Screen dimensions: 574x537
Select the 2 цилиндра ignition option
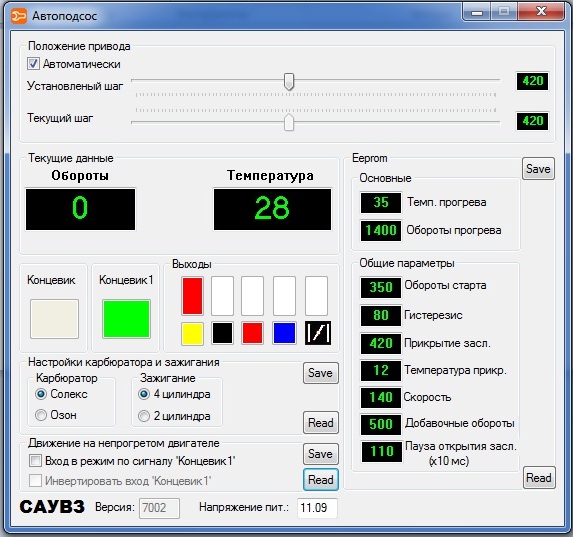tap(144, 416)
